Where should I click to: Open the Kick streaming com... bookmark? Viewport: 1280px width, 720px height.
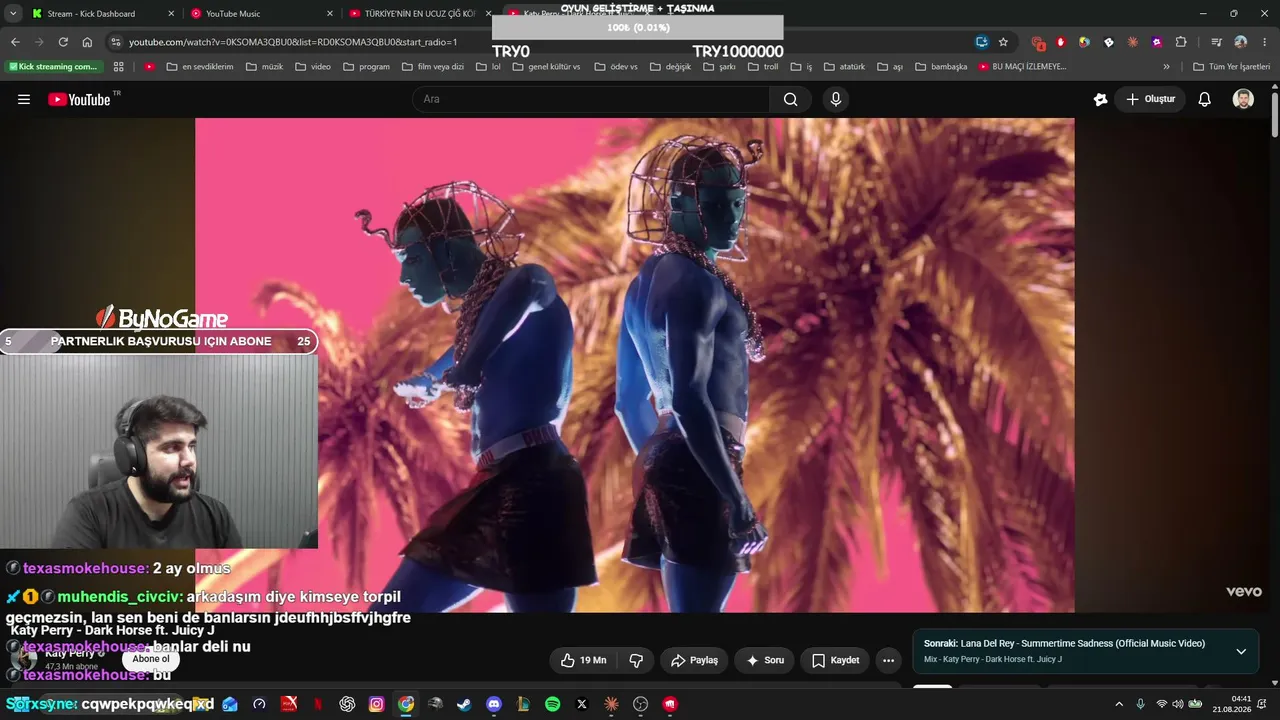tap(54, 67)
